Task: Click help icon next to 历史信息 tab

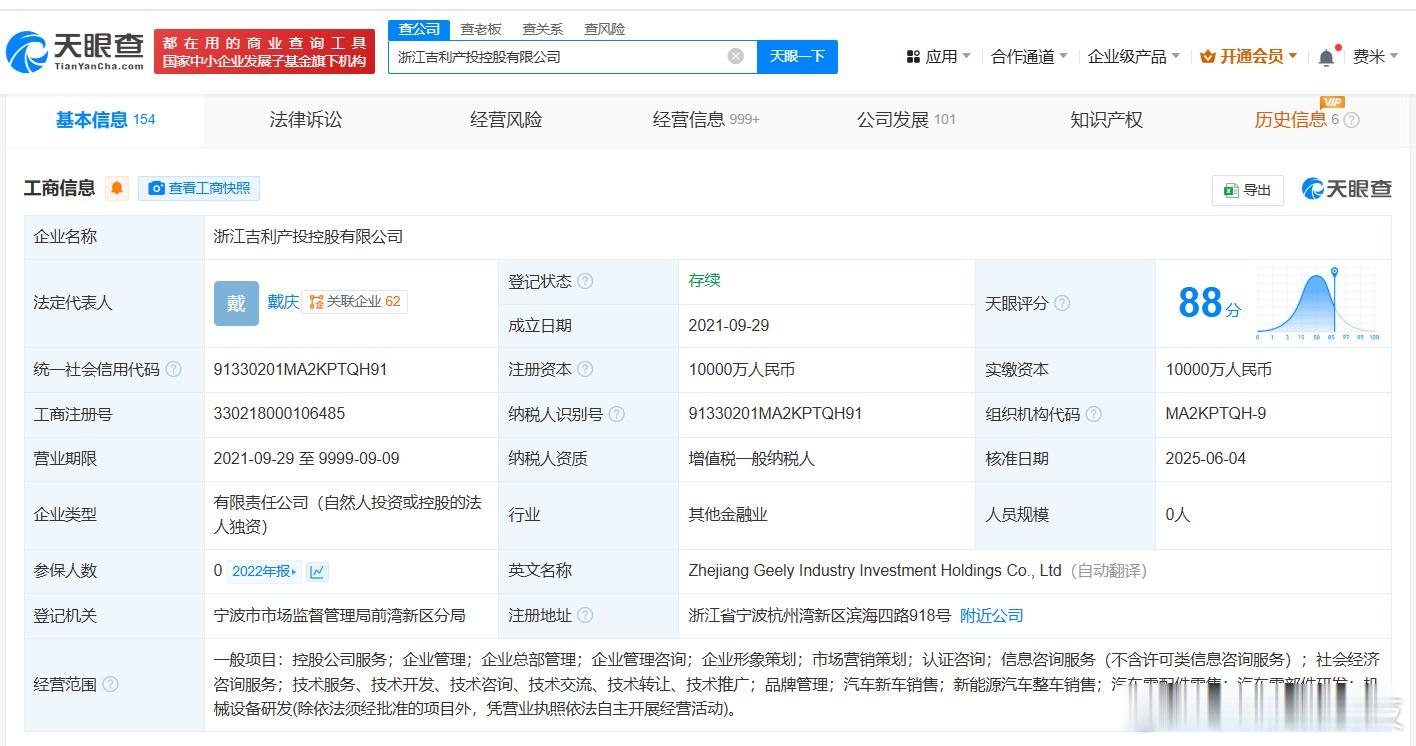Action: pyautogui.click(x=1351, y=120)
